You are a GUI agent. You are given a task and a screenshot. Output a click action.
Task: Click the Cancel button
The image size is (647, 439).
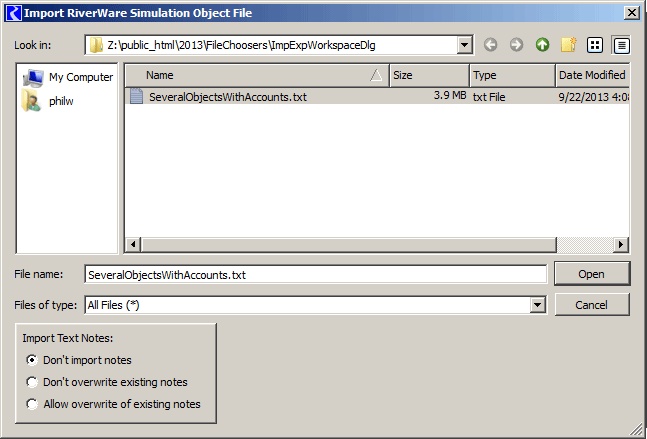tap(592, 305)
